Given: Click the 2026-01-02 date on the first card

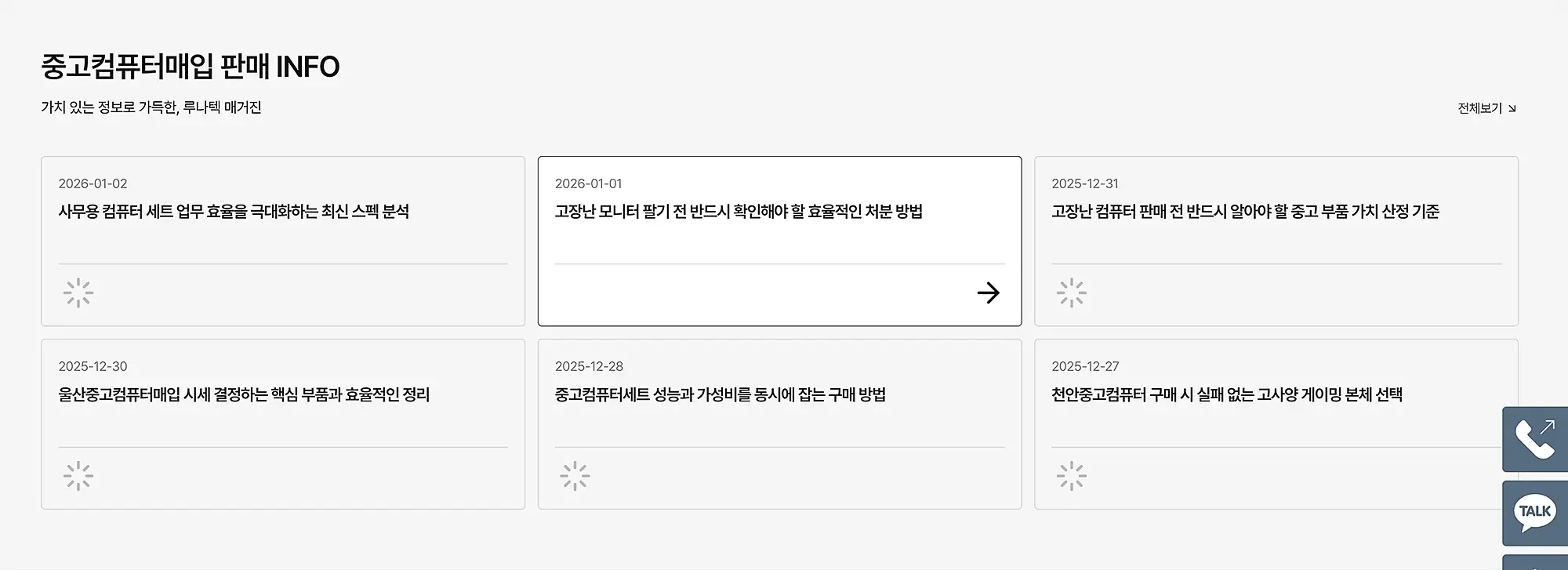Looking at the screenshot, I should click(x=93, y=183).
